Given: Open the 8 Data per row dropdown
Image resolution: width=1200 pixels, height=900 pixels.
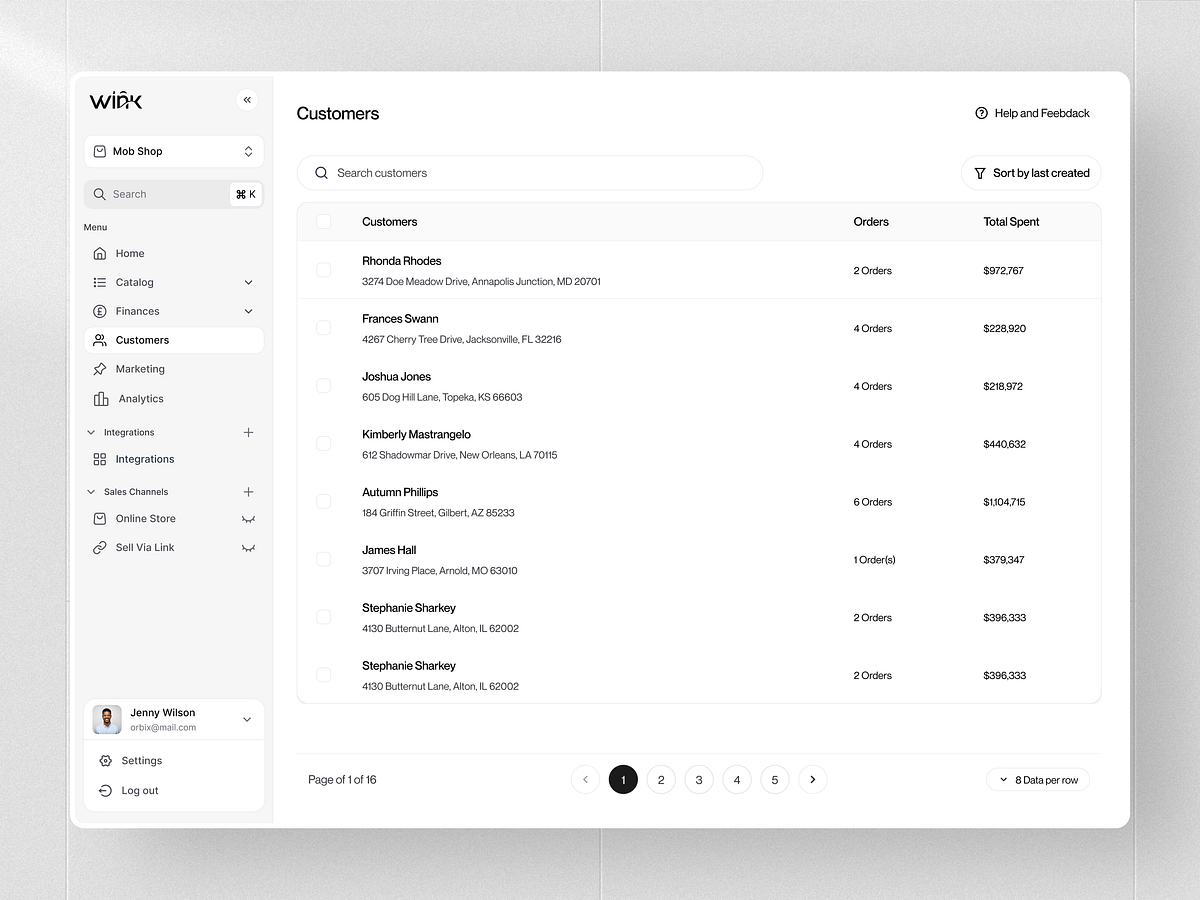Looking at the screenshot, I should [1038, 779].
